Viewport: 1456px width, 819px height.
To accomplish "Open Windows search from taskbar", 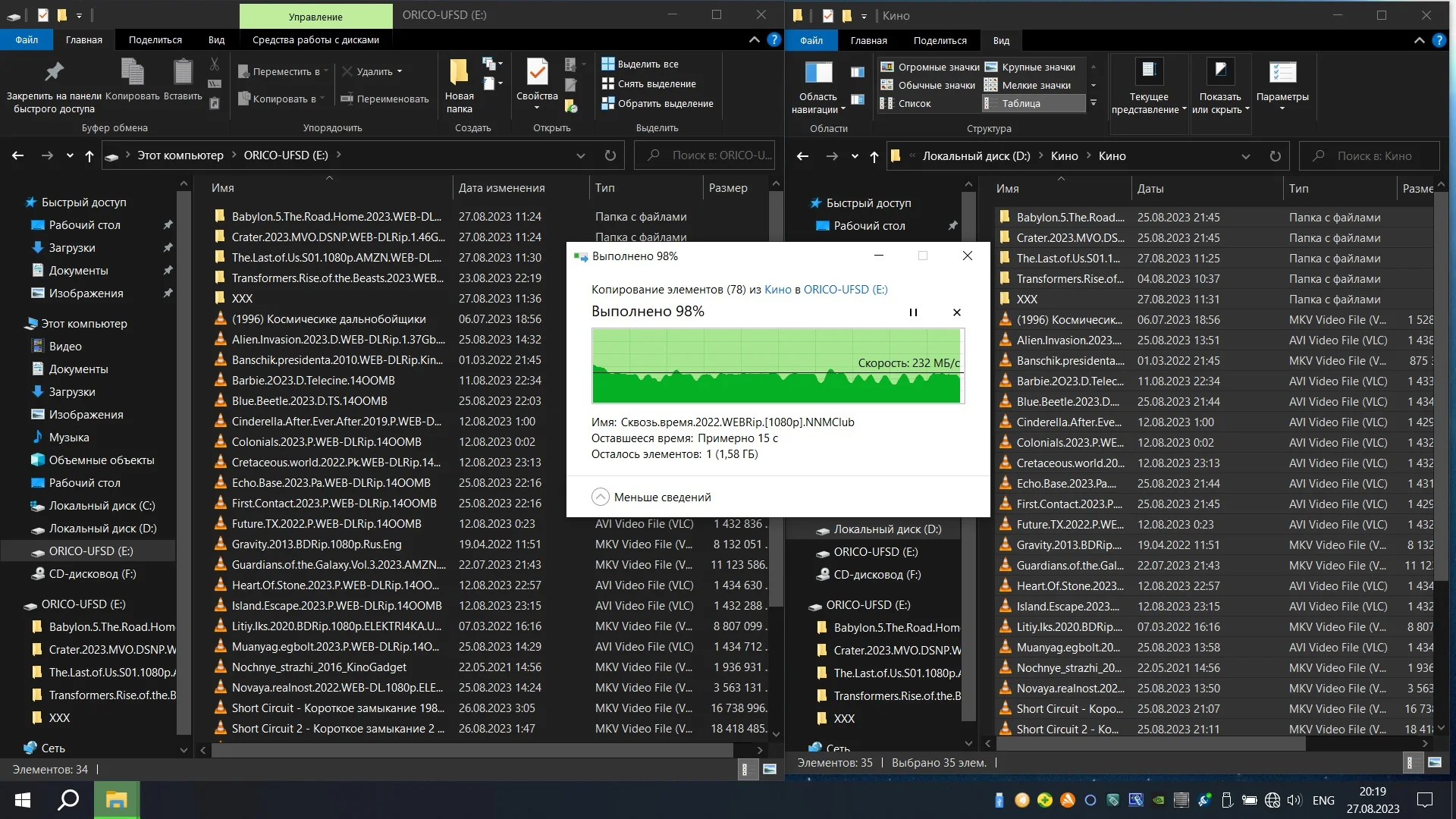I will [69, 800].
